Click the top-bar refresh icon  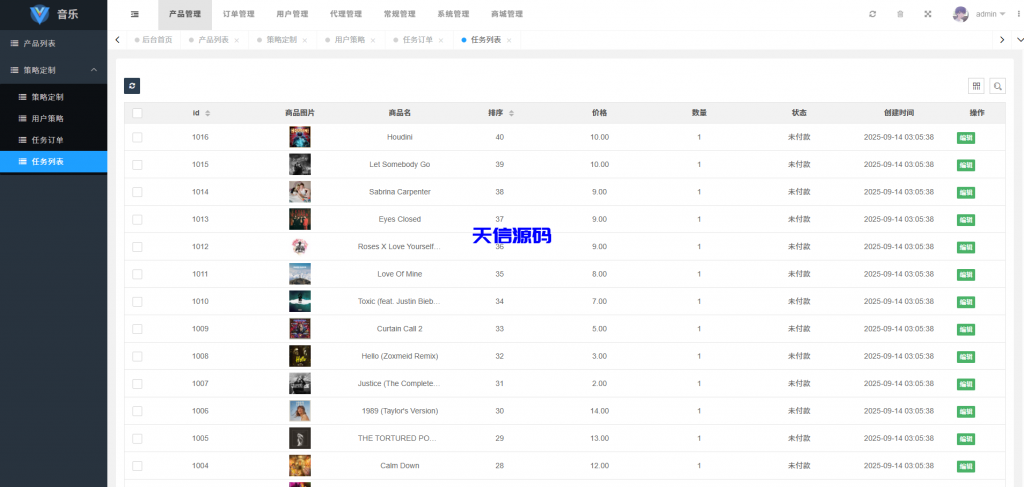pos(872,14)
